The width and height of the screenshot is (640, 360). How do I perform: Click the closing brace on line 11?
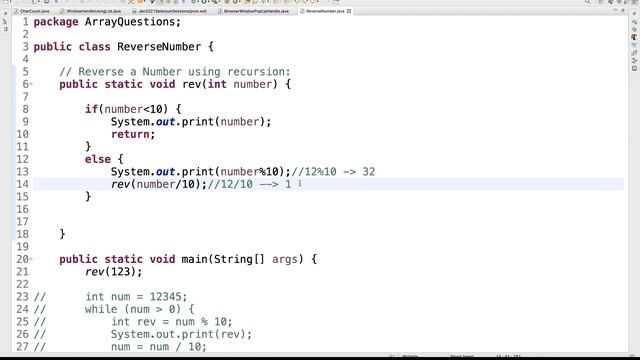pos(88,147)
